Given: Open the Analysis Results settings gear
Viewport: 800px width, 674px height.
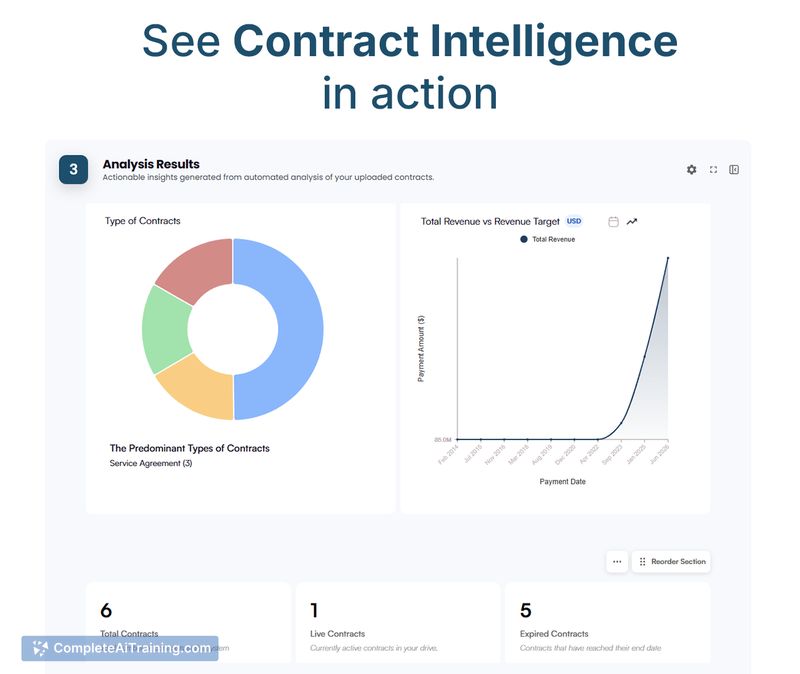Looking at the screenshot, I should coord(691,170).
